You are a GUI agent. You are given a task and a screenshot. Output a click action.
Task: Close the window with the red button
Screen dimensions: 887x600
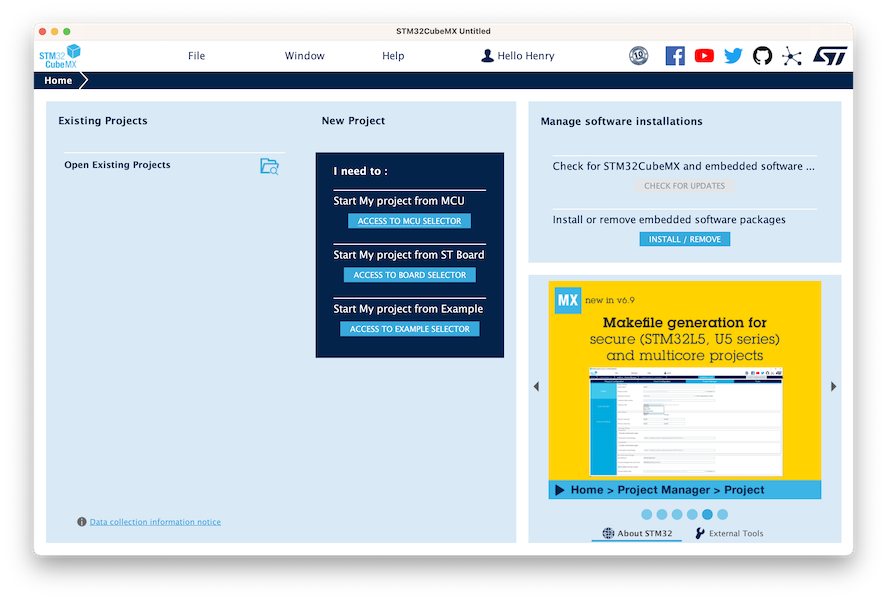click(42, 32)
